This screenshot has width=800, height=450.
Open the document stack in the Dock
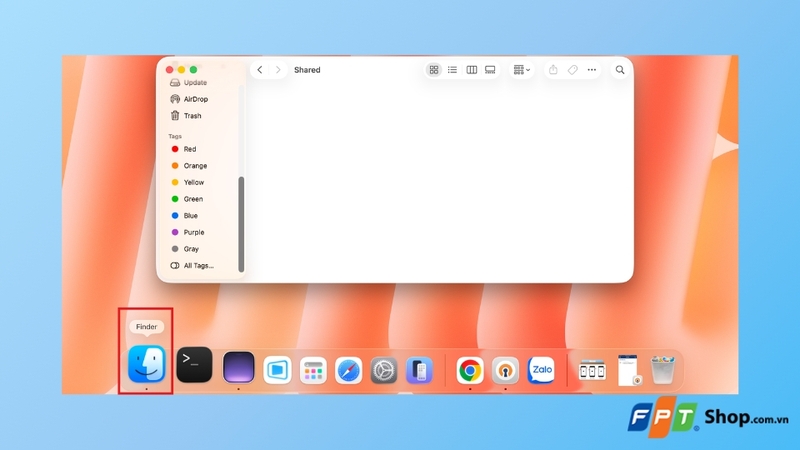629,370
